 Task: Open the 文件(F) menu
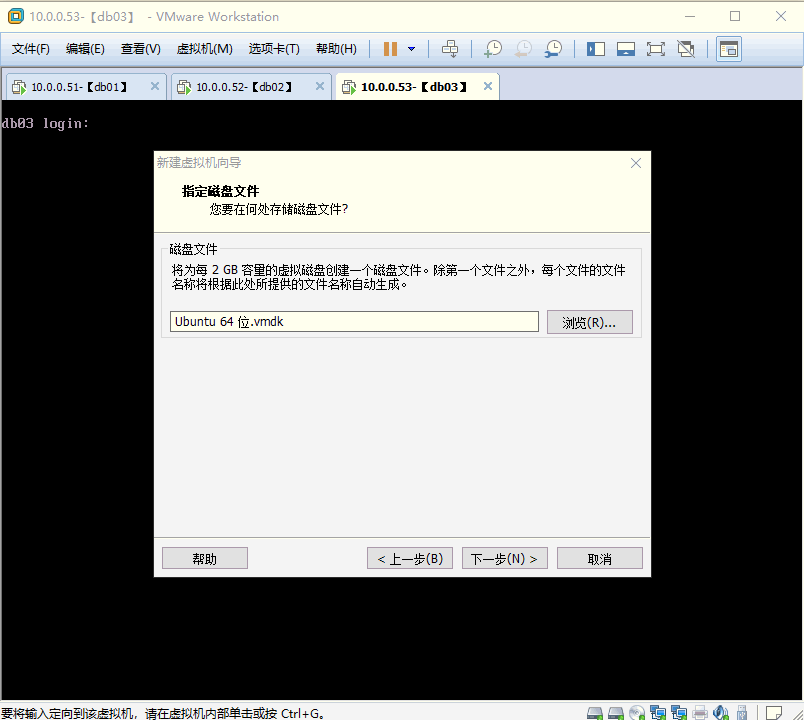pos(30,49)
